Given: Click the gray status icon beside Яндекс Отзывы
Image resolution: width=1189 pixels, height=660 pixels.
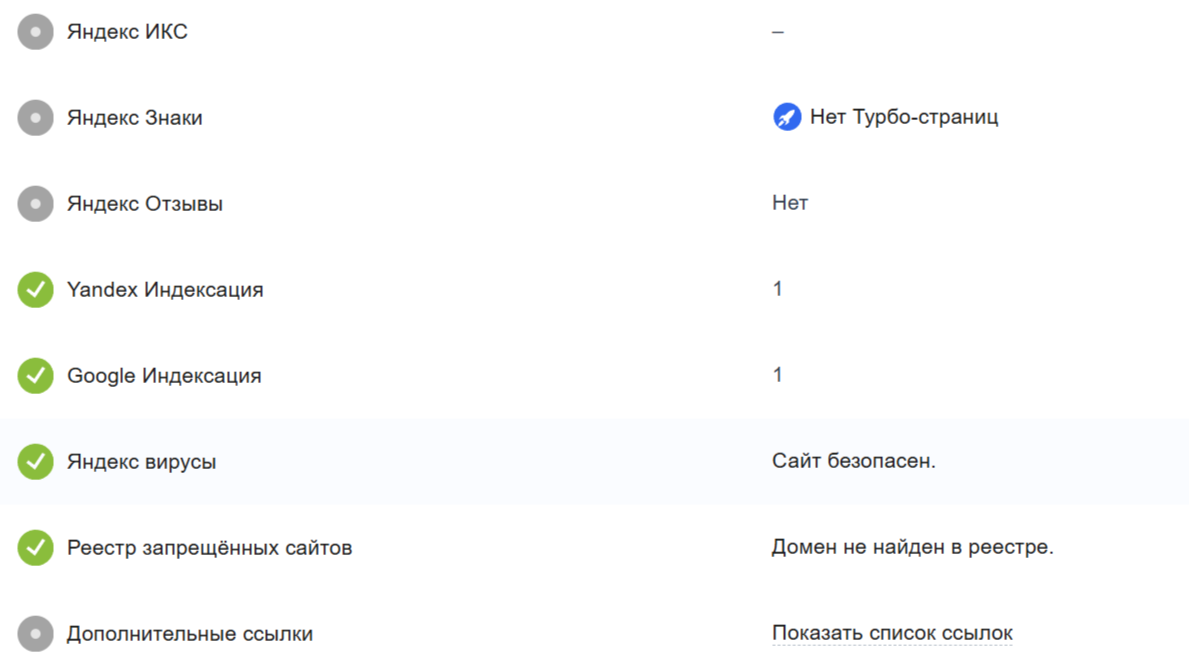Looking at the screenshot, I should 35,204.
